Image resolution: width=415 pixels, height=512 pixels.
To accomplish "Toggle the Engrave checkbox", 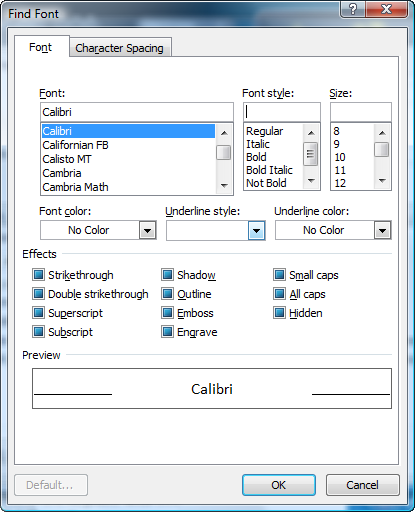I will click(x=167, y=332).
